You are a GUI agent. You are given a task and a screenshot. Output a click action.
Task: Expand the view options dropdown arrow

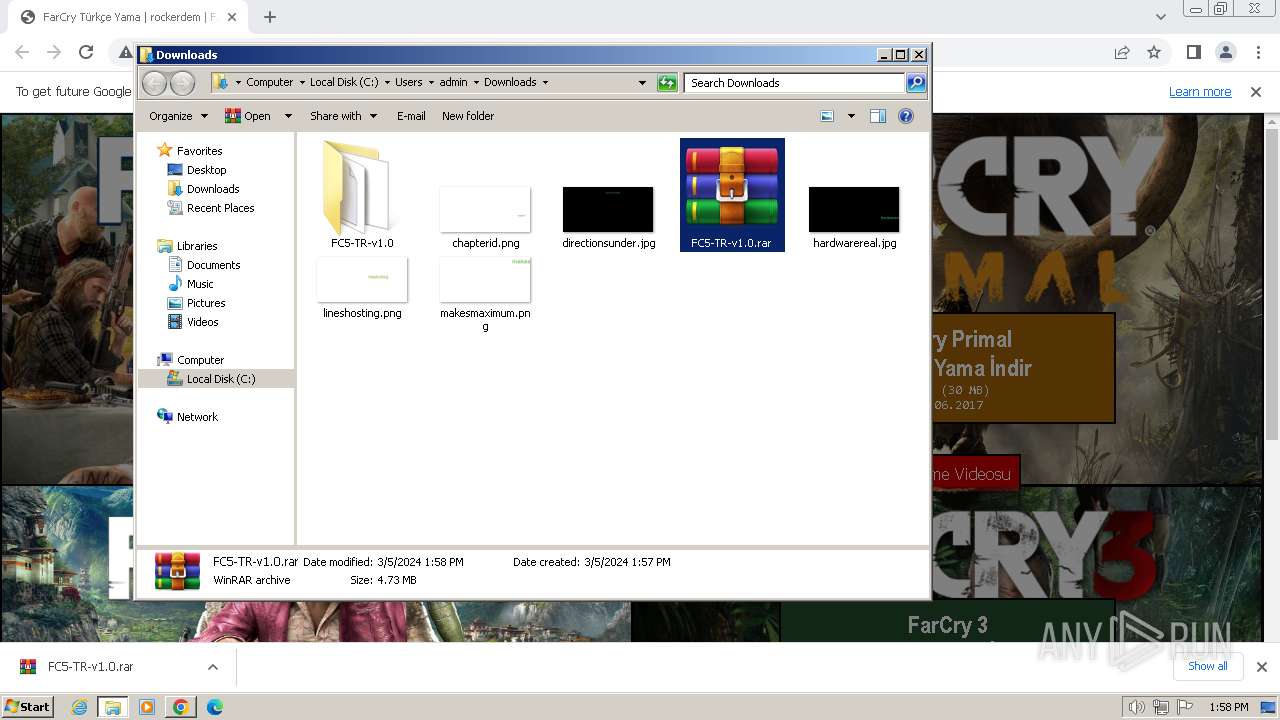coord(851,116)
